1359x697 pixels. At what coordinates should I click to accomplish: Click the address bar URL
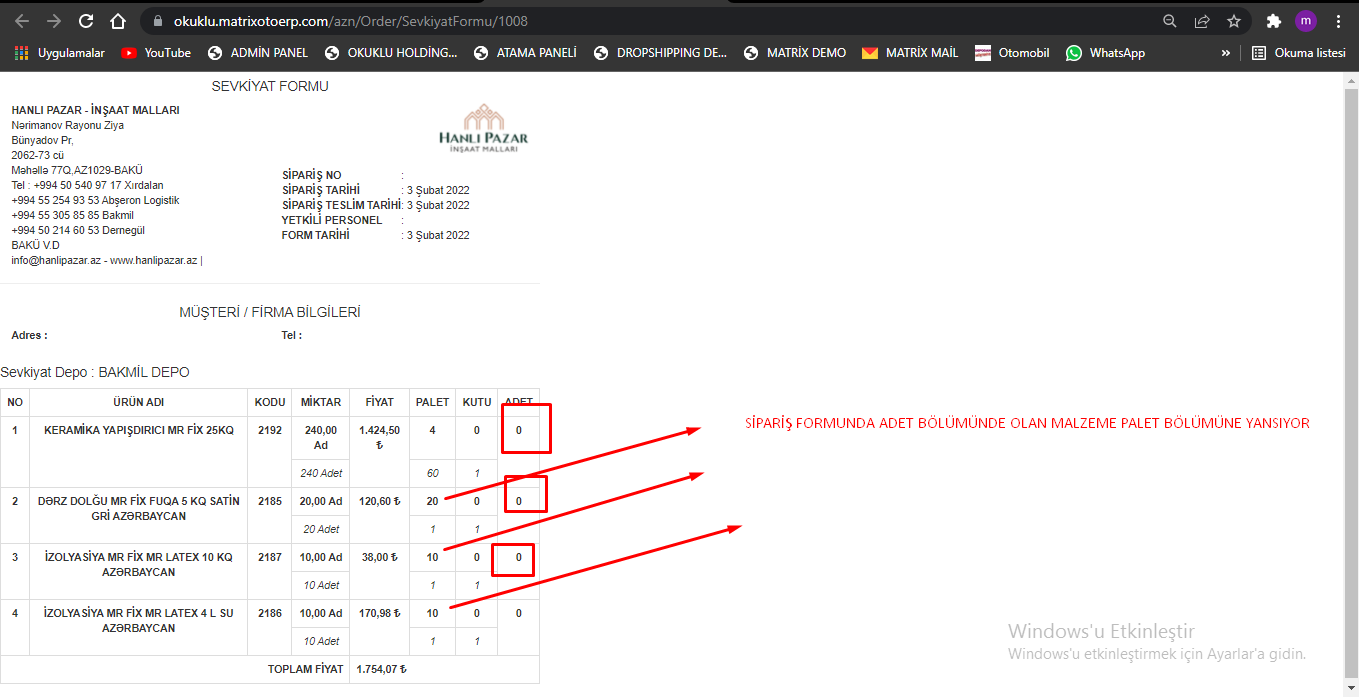click(x=350, y=21)
